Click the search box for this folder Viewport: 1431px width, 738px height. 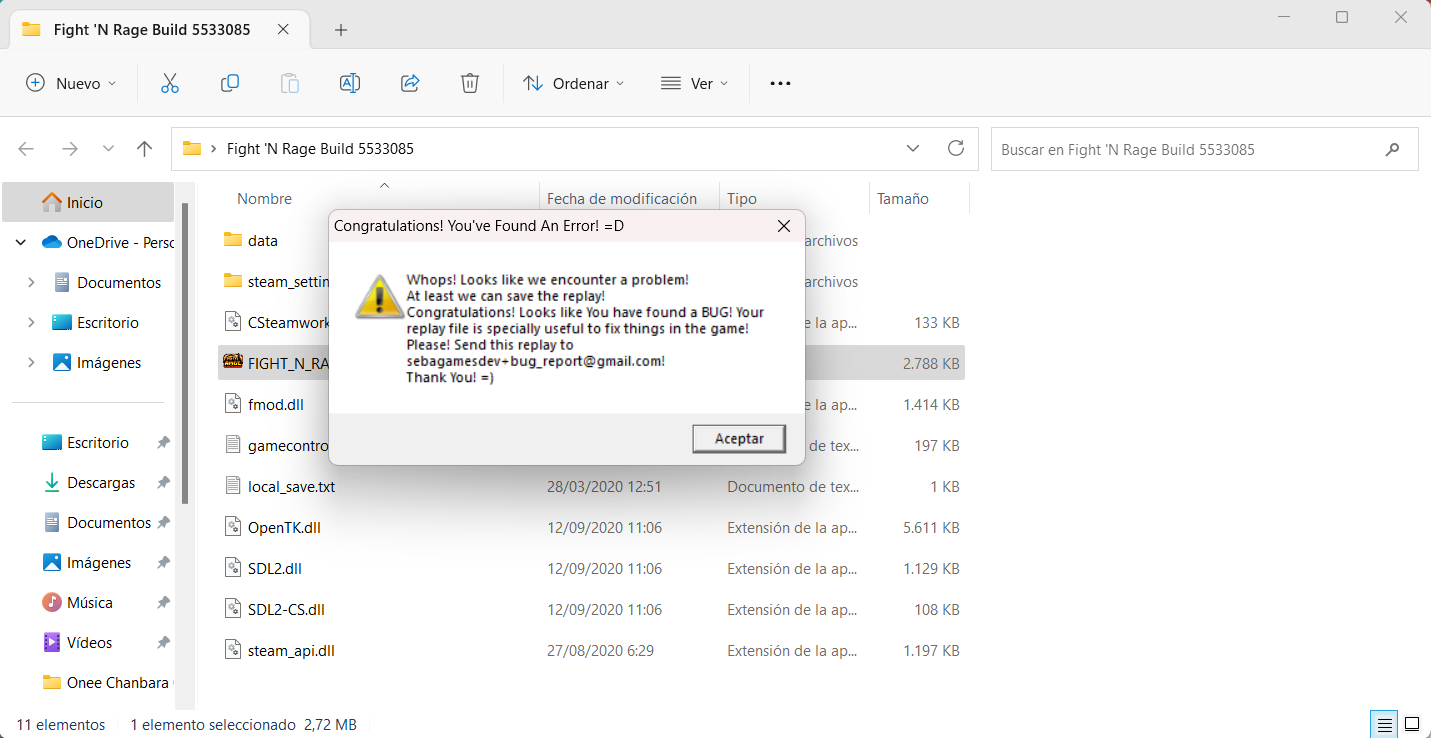point(1190,150)
